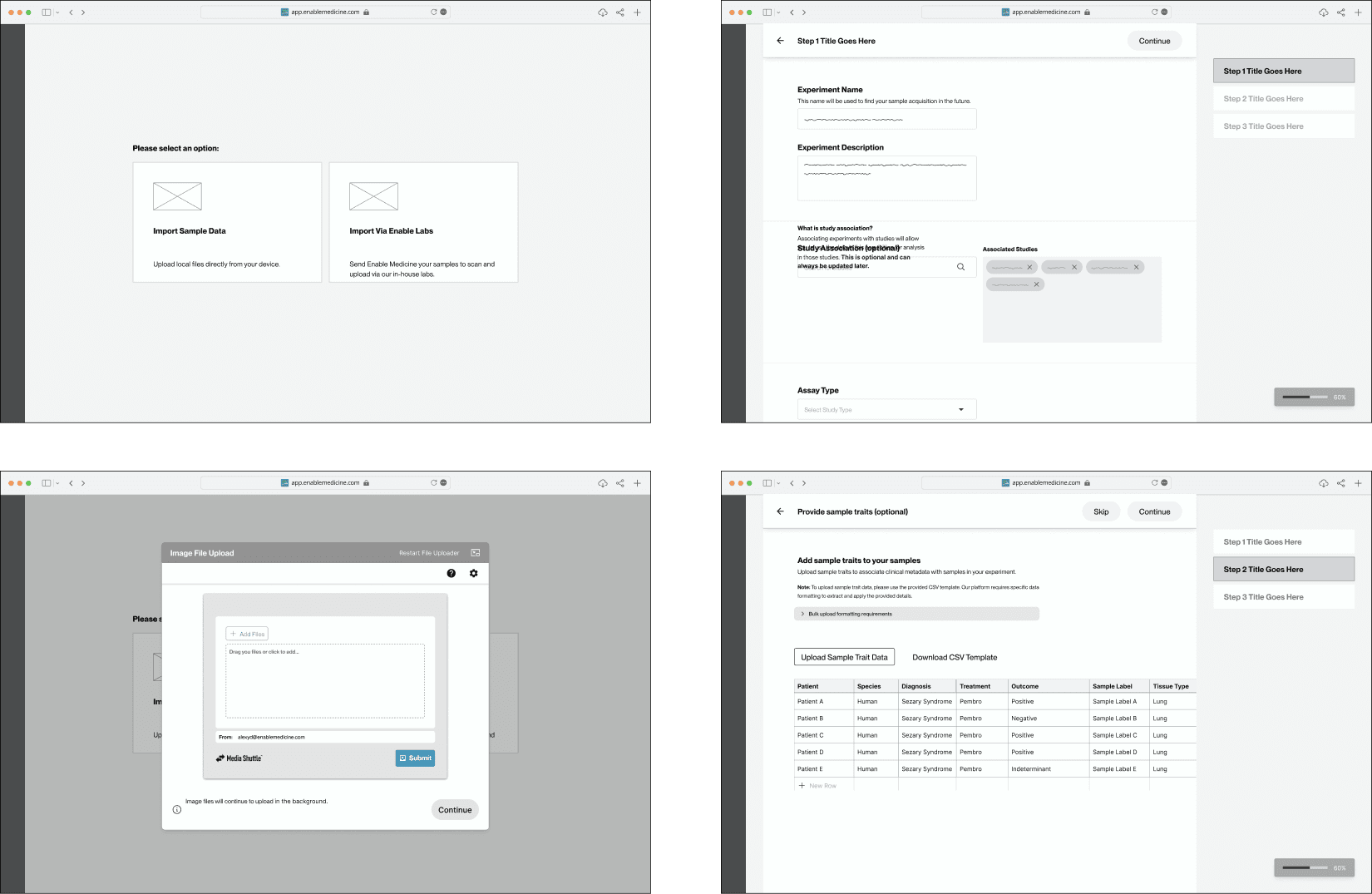Viewport: 1372px width, 894px height.
Task: Click the icon right of Restart File Uploader
Action: click(x=476, y=553)
